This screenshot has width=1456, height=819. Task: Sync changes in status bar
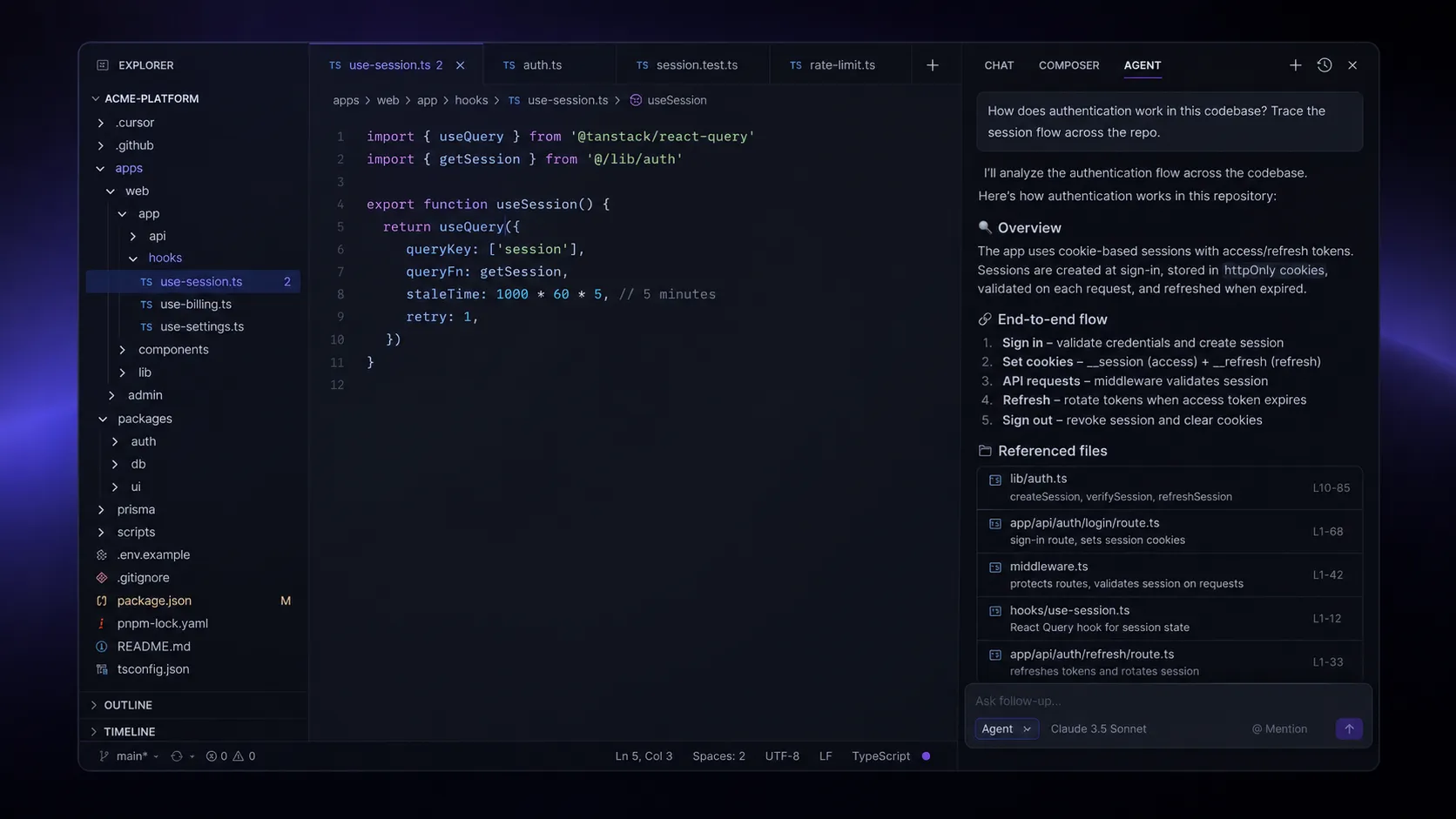[177, 756]
